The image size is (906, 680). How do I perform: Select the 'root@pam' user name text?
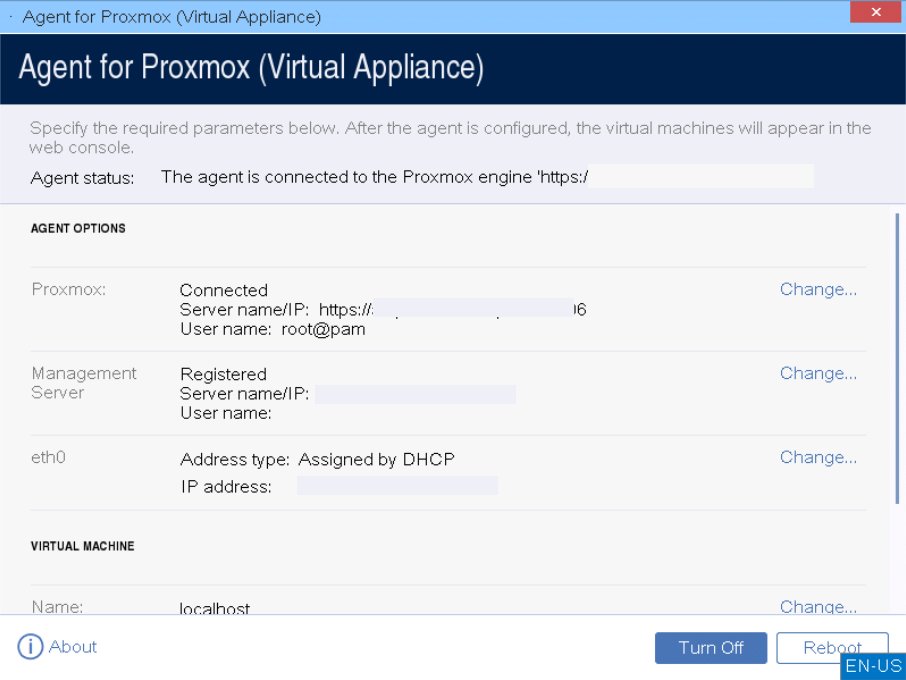pyautogui.click(x=324, y=329)
